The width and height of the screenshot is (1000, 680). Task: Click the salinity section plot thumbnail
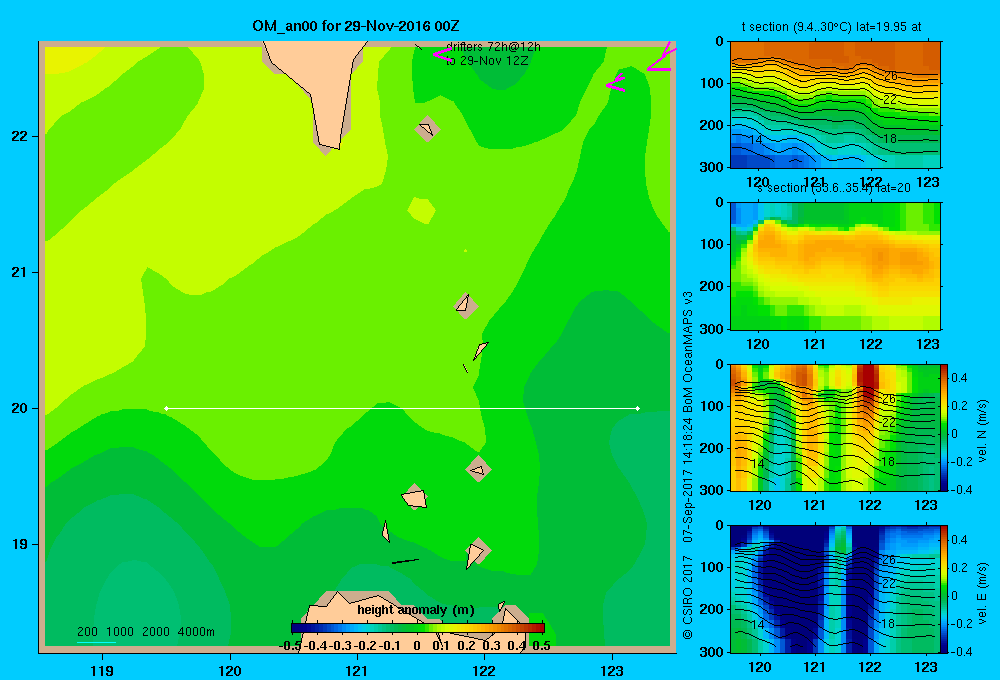(x=835, y=266)
